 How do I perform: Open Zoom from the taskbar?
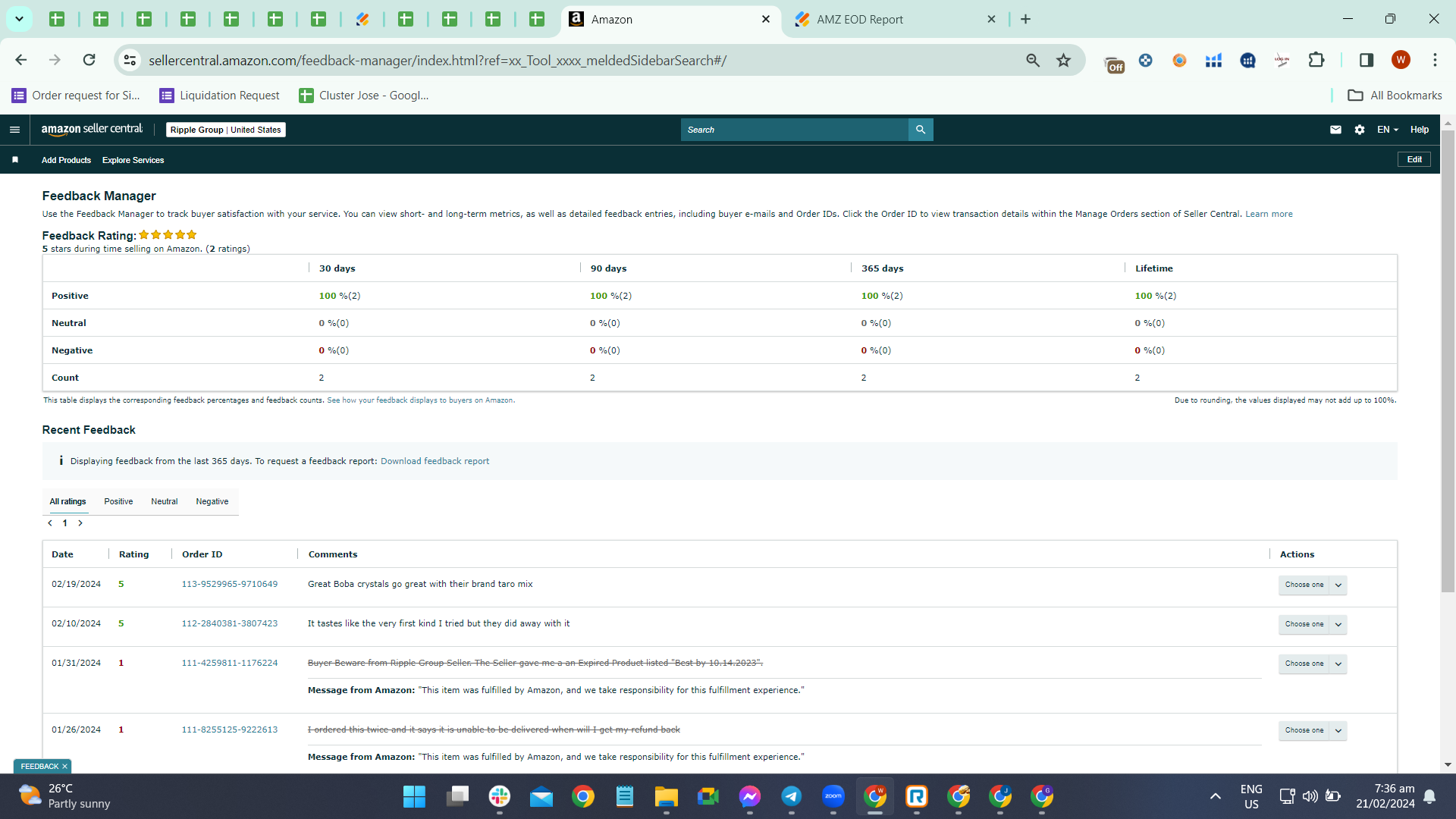[833, 796]
